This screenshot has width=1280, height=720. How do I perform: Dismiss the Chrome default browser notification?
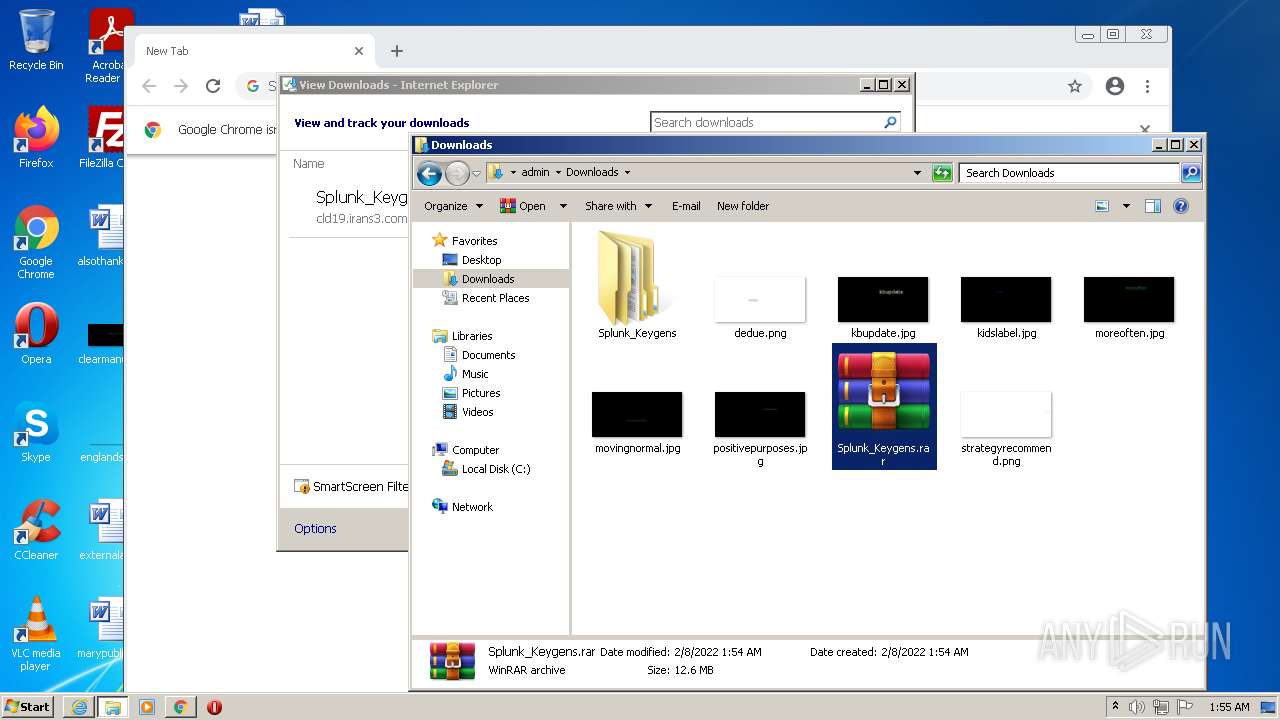coord(1145,129)
